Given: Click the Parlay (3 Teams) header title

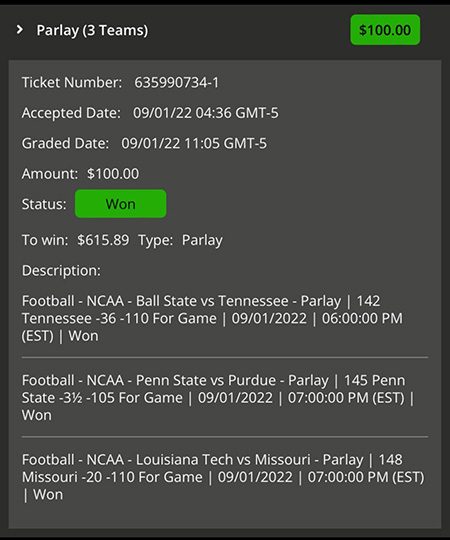Looking at the screenshot, I should [92, 31].
